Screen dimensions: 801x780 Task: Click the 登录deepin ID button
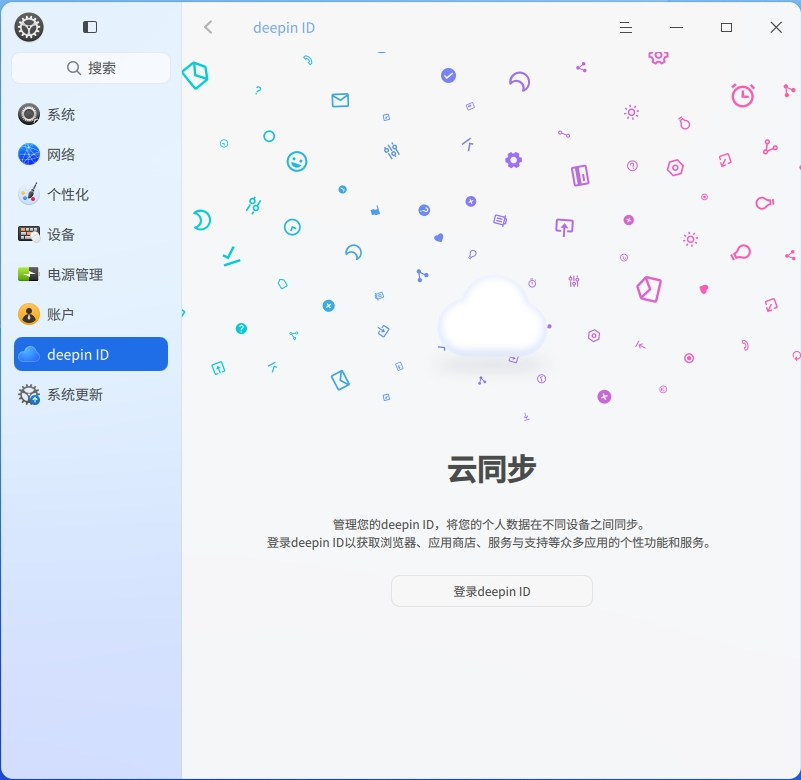point(492,591)
